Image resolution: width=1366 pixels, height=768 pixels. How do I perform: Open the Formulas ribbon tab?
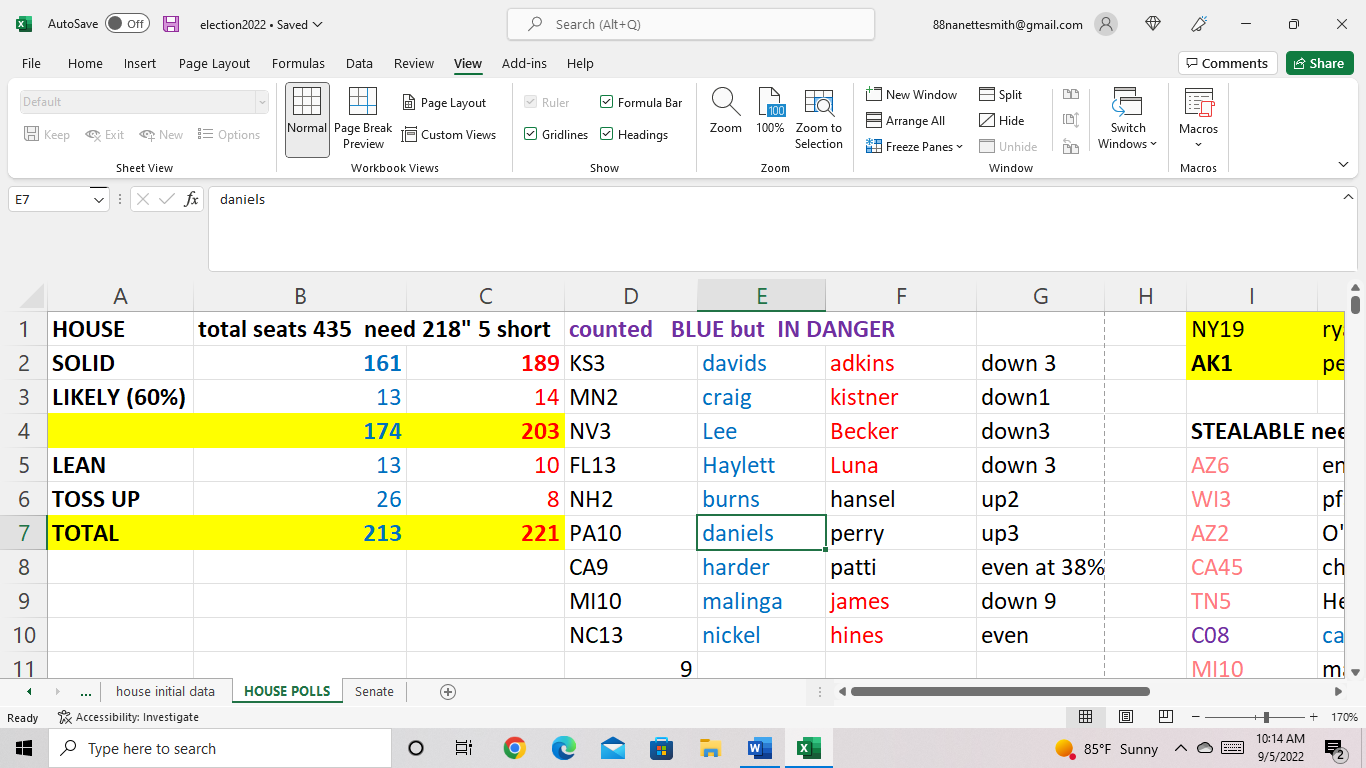[x=298, y=63]
